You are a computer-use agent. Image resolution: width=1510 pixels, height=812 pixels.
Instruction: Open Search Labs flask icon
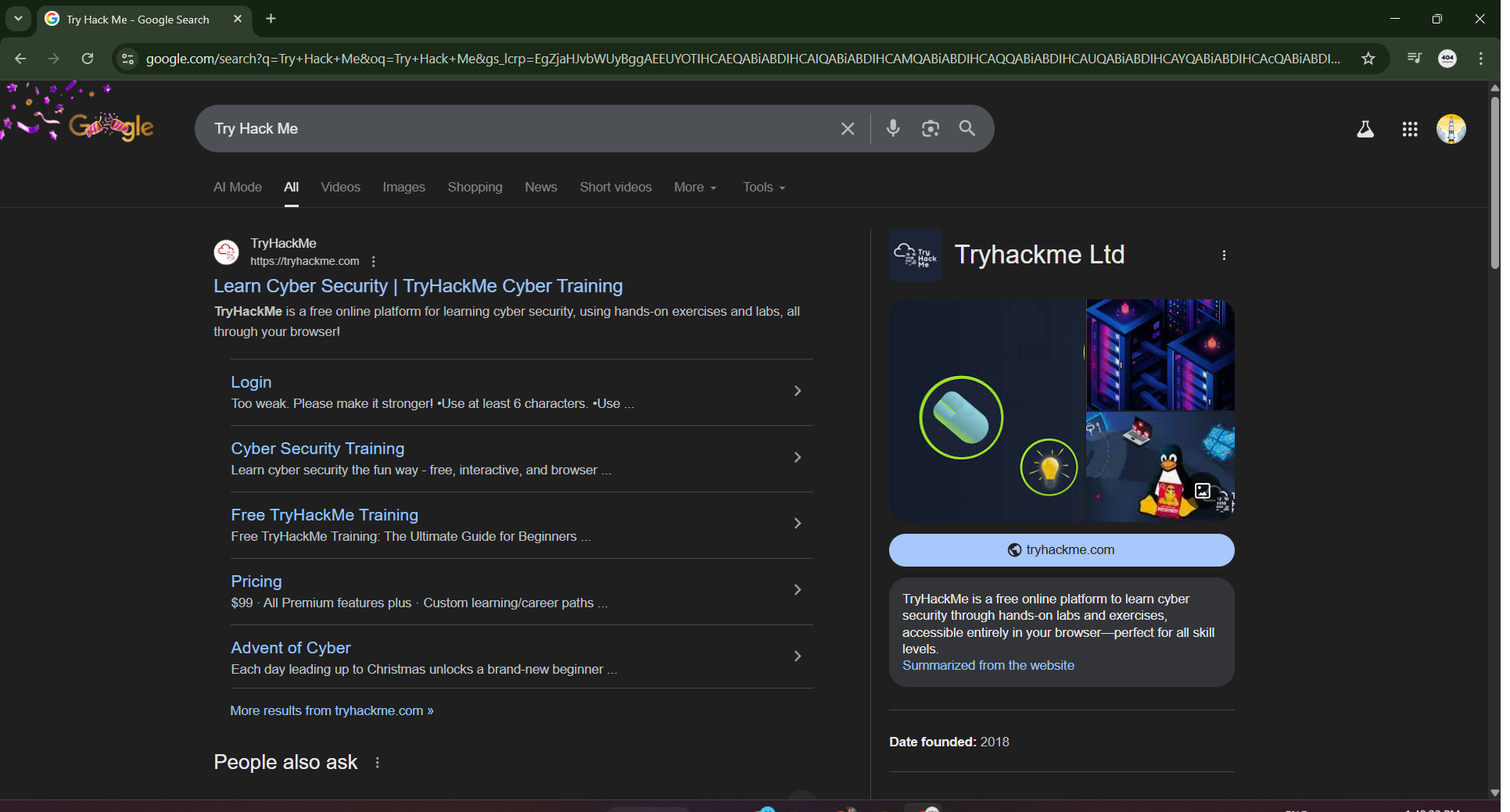tap(1365, 130)
